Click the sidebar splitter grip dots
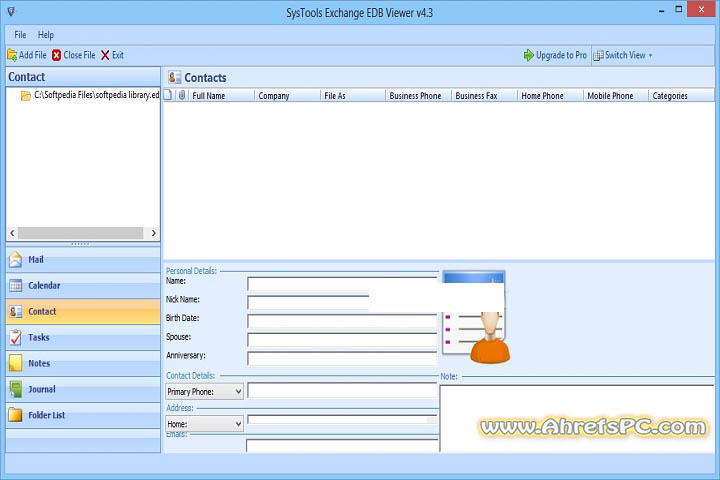The height and width of the screenshot is (480, 720). (x=80, y=244)
